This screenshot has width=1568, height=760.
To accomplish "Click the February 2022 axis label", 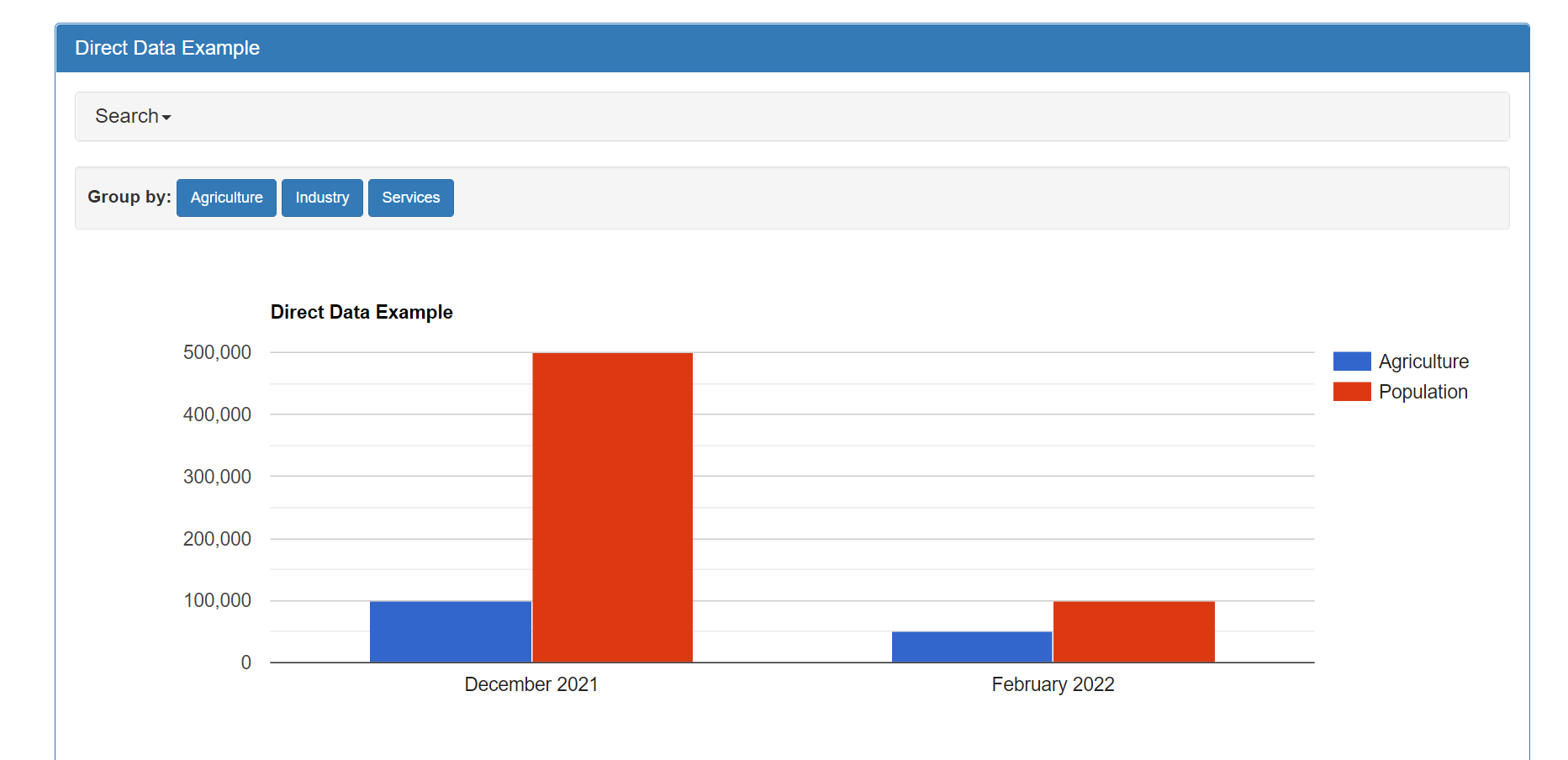I will click(1053, 684).
